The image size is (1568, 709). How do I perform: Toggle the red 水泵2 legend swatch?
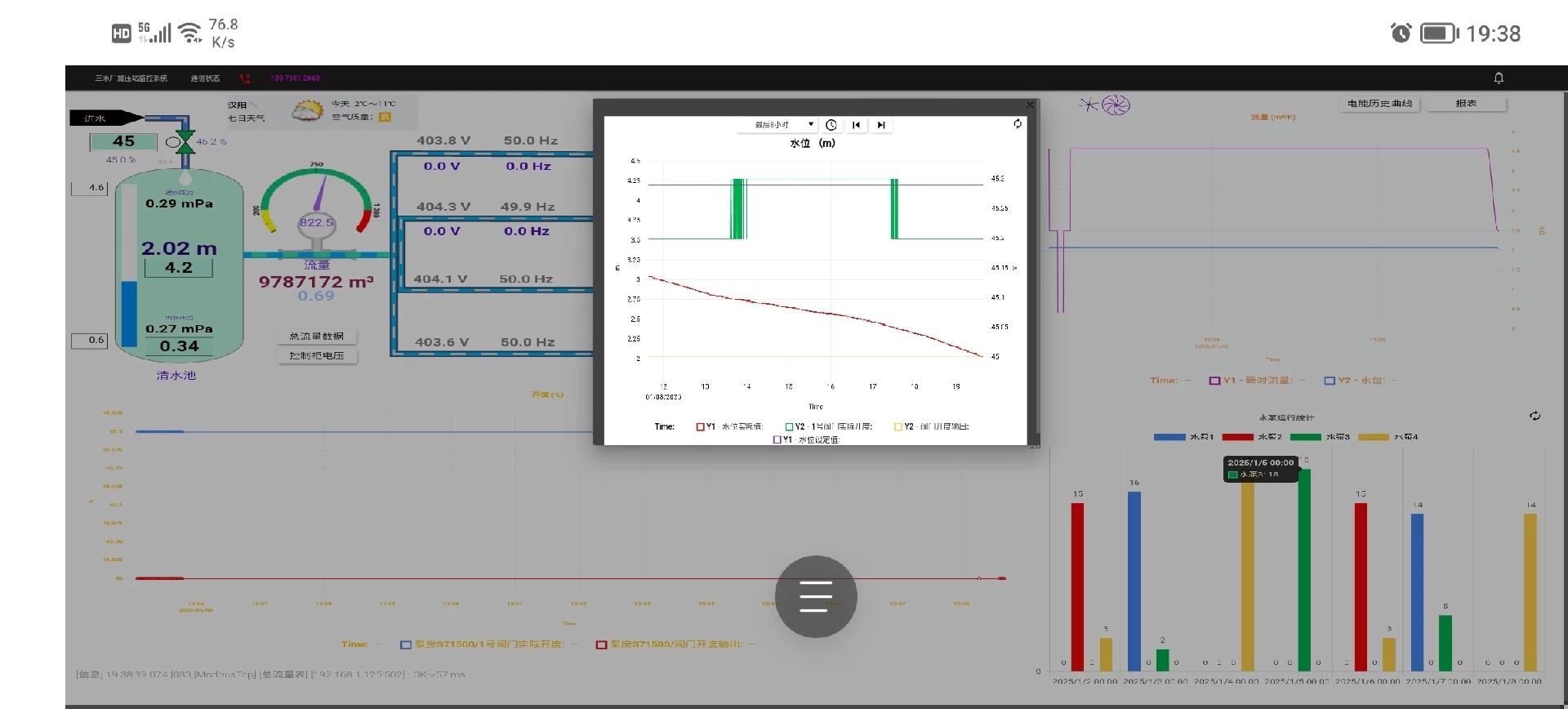[x=1237, y=437]
